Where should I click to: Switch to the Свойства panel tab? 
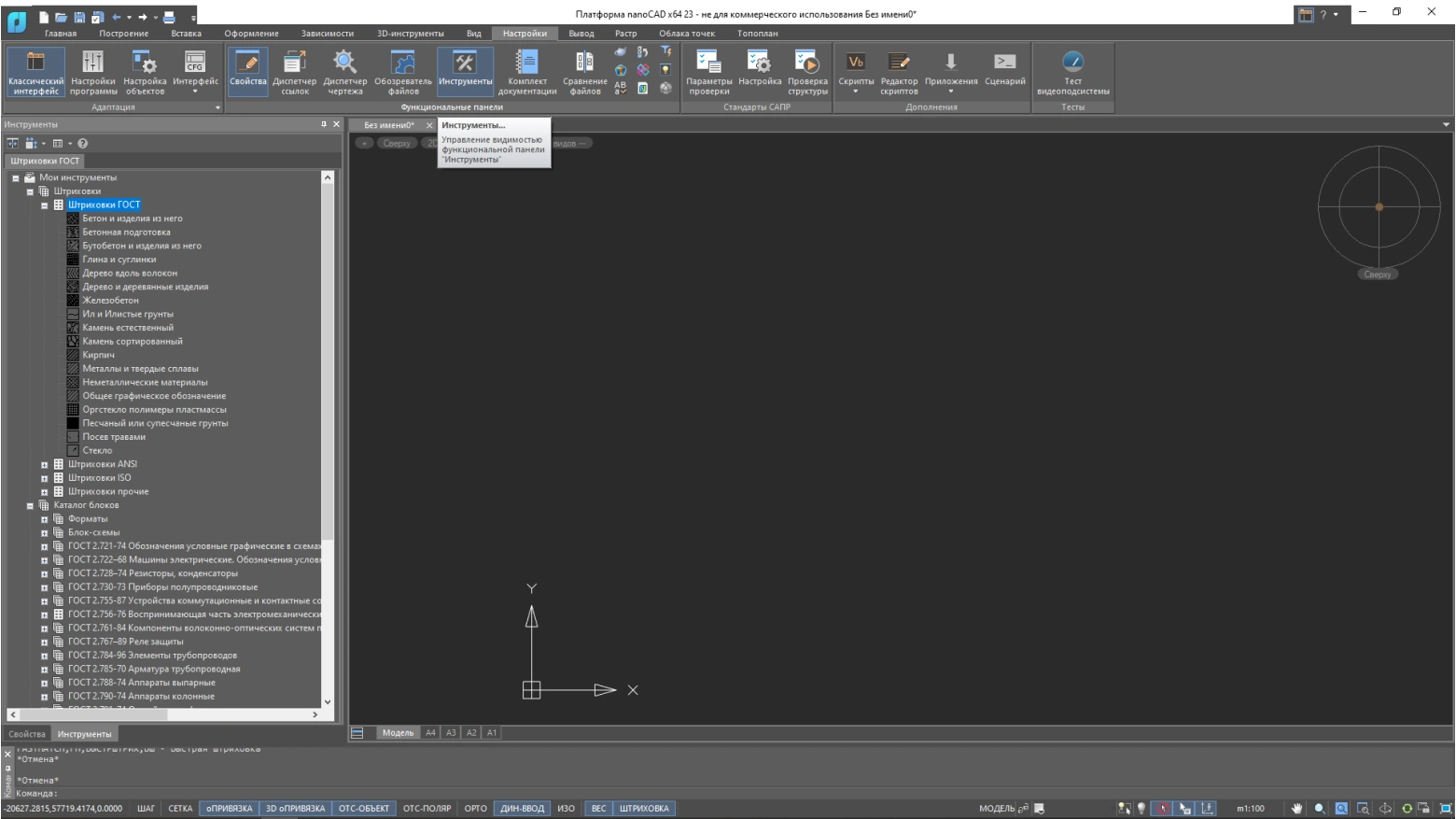[27, 734]
